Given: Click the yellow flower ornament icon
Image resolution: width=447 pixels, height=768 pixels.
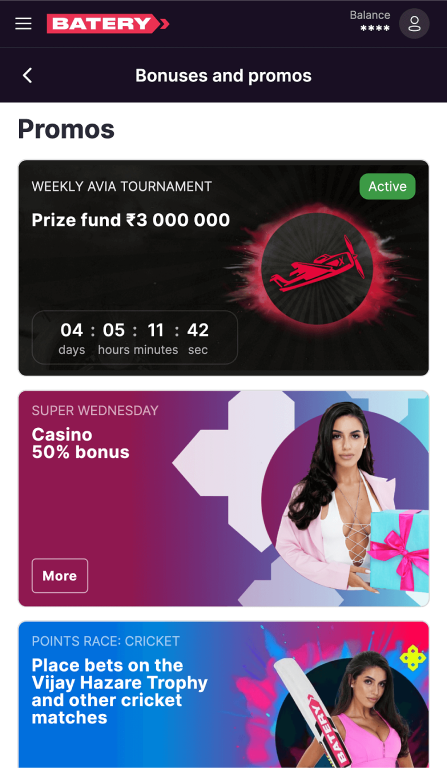Looking at the screenshot, I should tap(413, 659).
